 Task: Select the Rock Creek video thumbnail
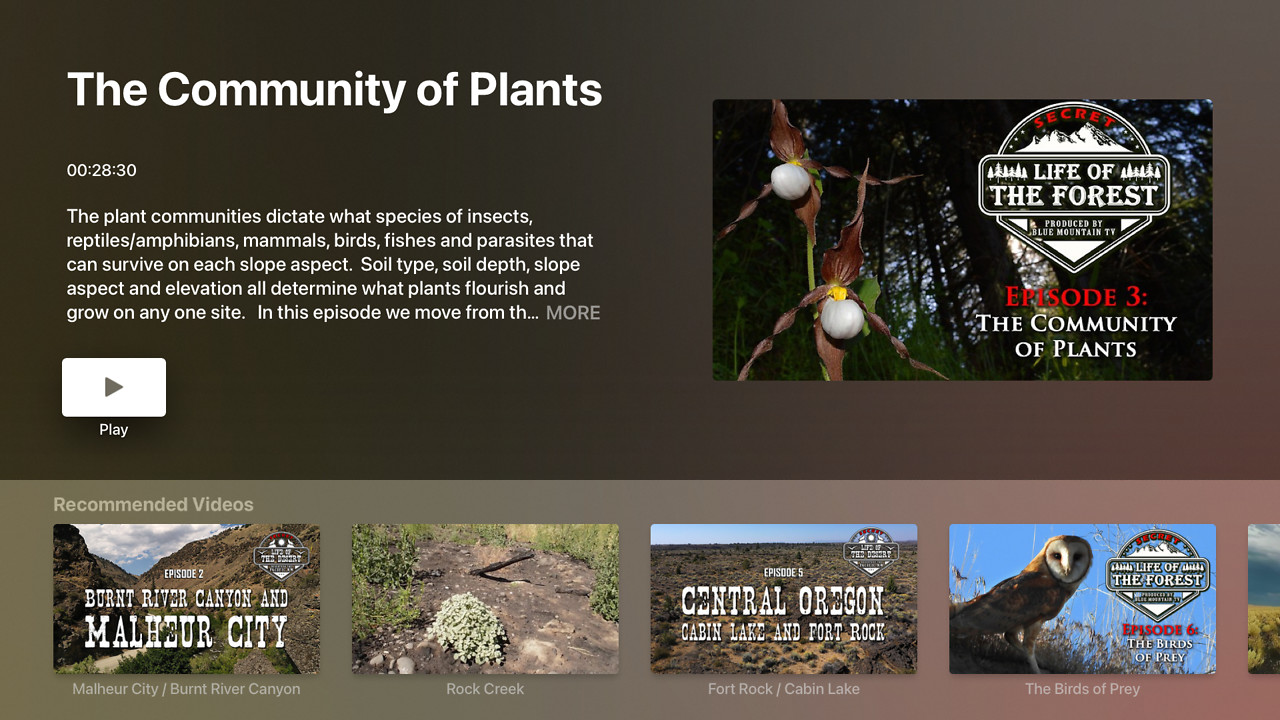[x=485, y=599]
